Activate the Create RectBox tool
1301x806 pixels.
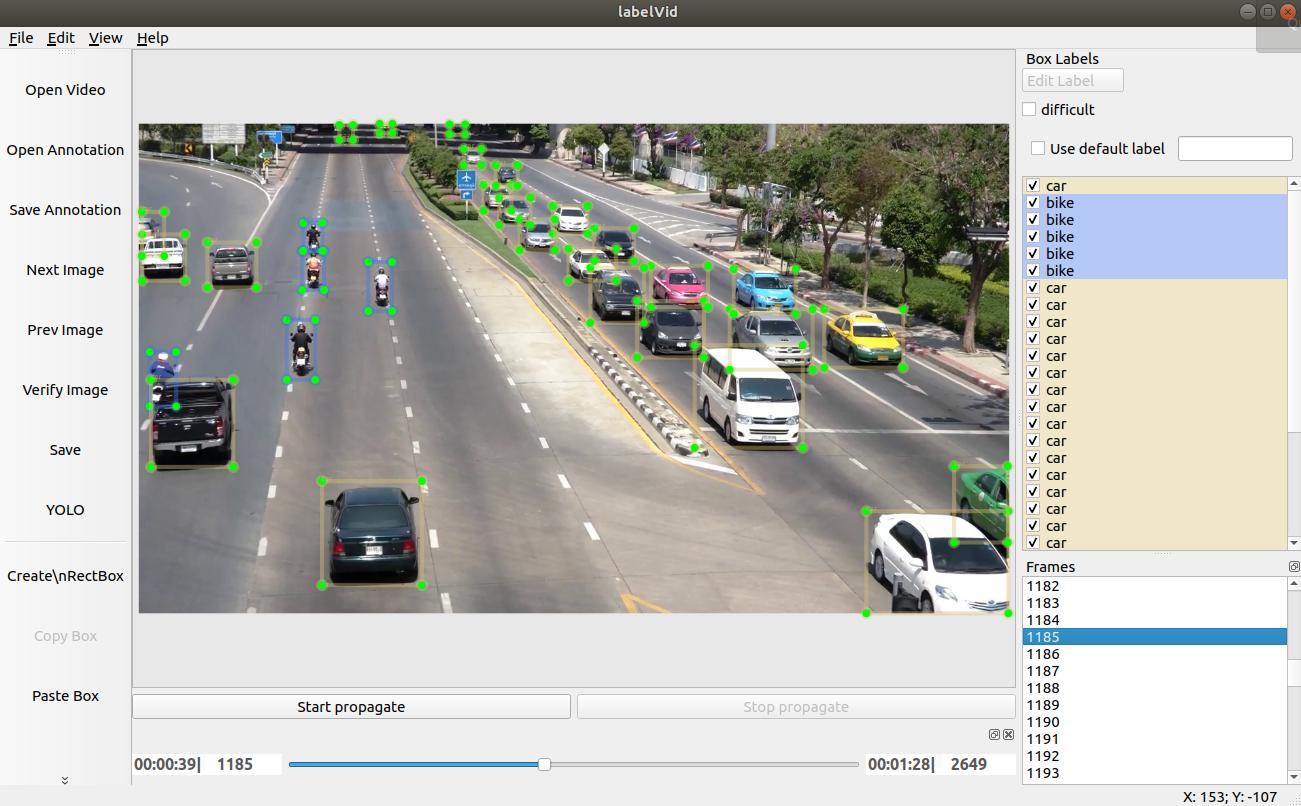(65, 576)
